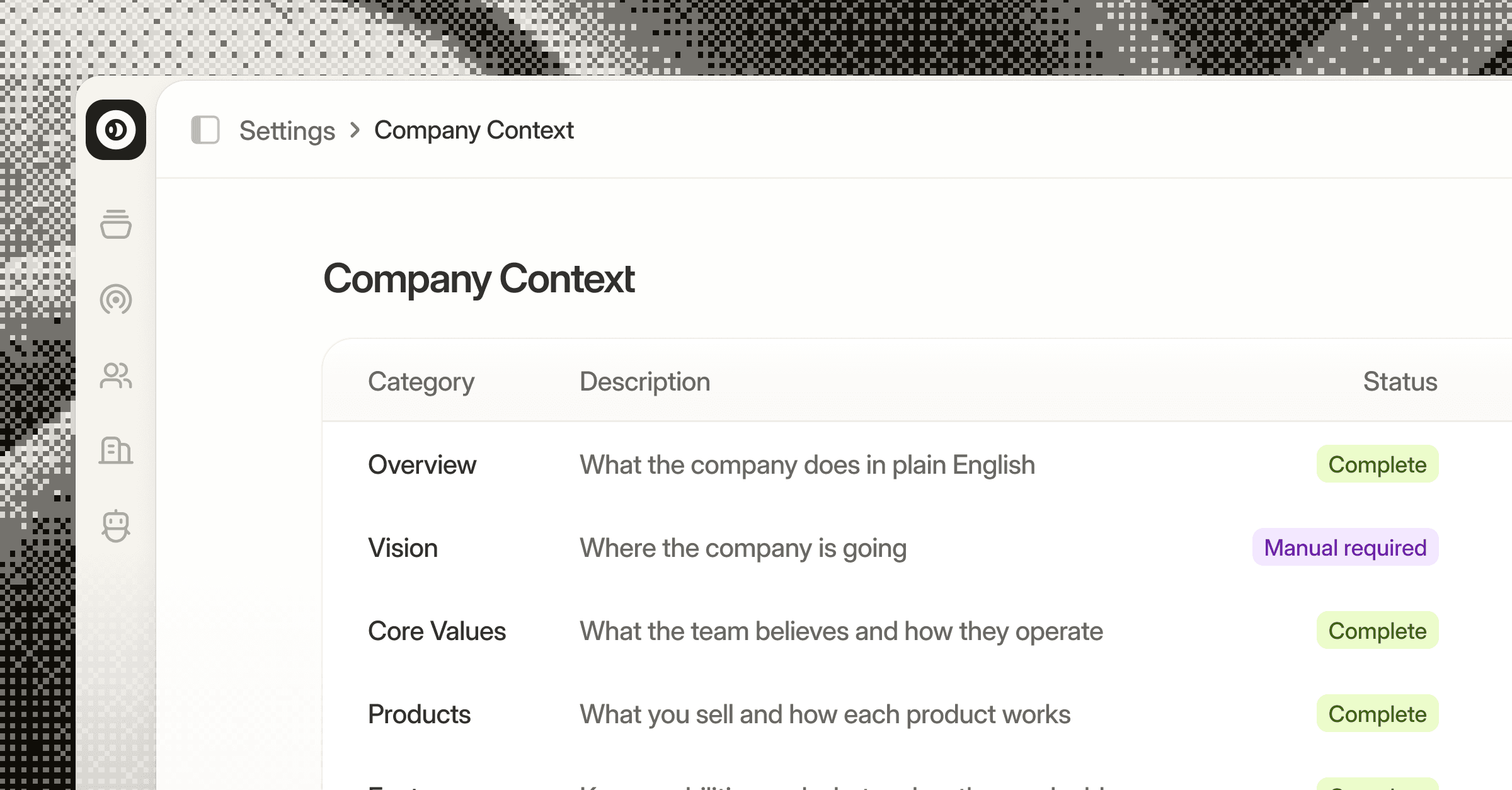Click the Manual required badge on Vision row
This screenshot has height=790, width=1512.
coord(1345,547)
